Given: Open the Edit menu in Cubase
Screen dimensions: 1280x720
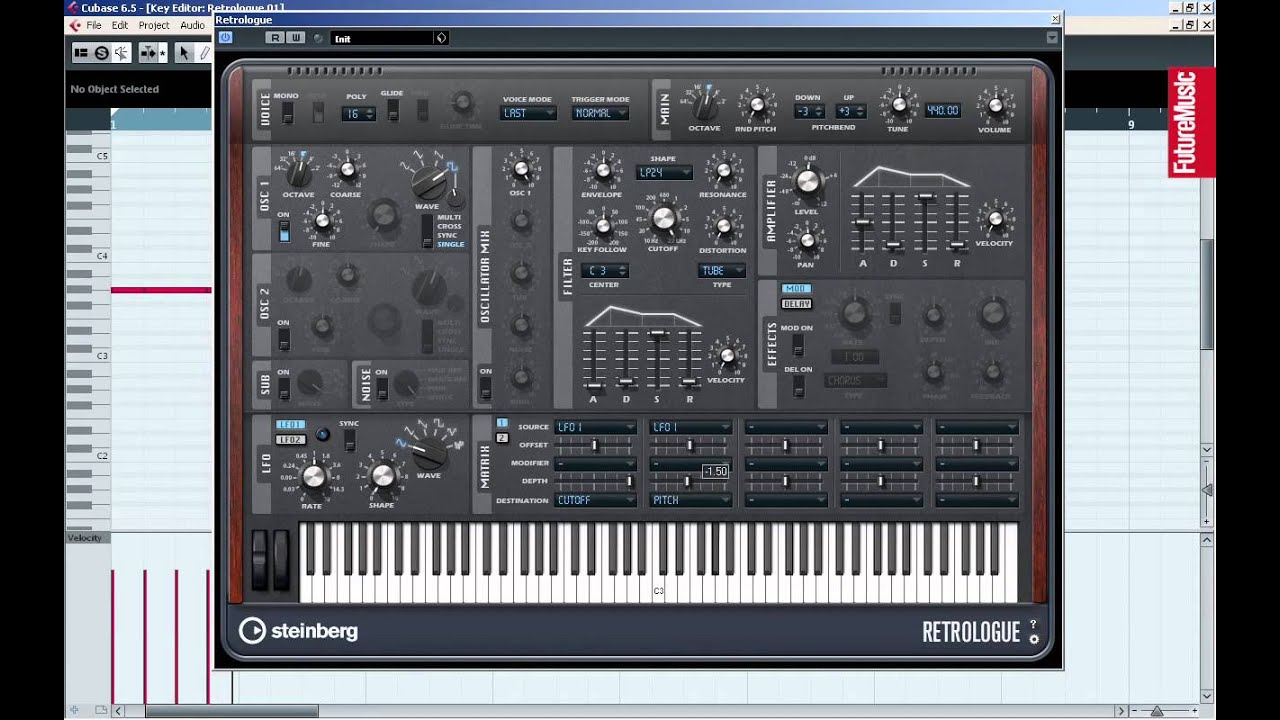Looking at the screenshot, I should (x=120, y=25).
